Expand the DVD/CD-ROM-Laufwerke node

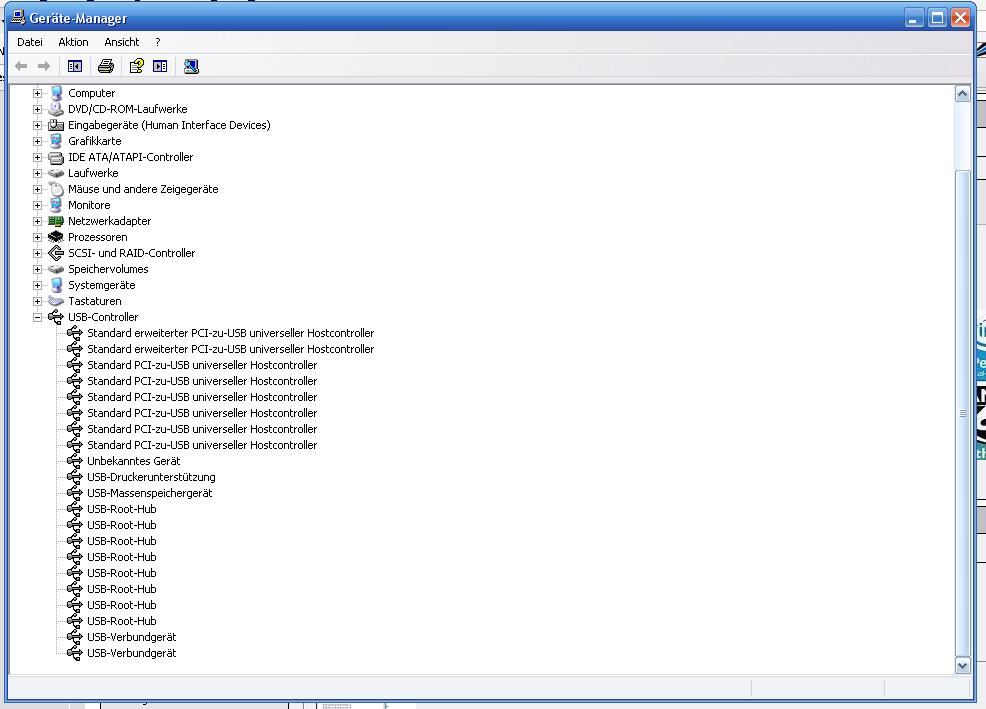37,109
